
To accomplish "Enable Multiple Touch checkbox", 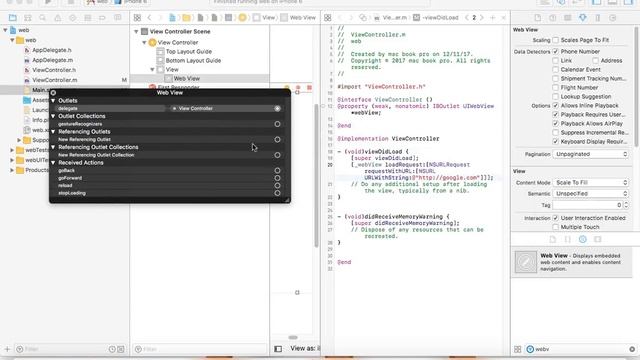I will (x=556, y=227).
